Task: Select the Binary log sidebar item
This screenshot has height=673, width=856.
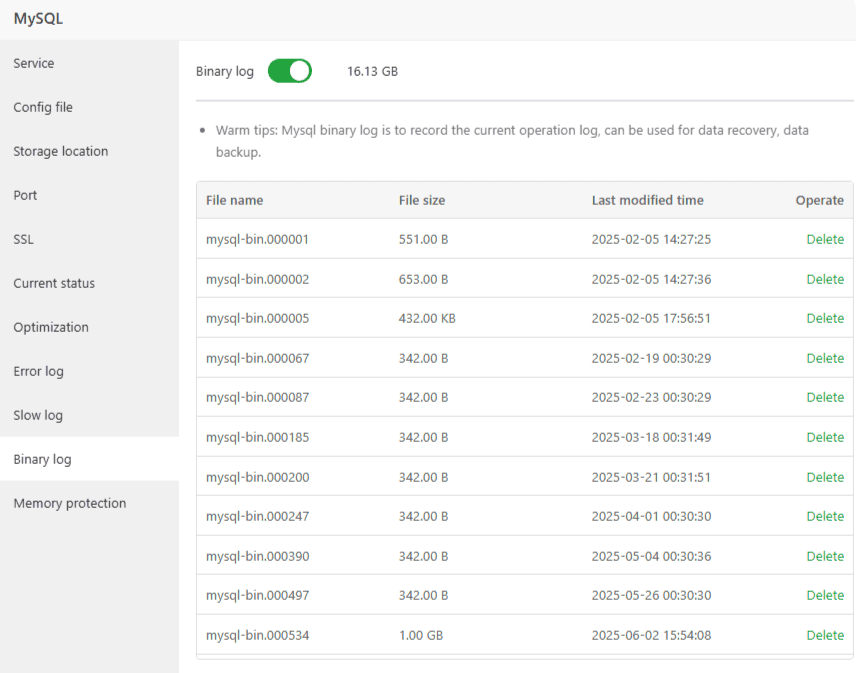Action: coord(42,459)
